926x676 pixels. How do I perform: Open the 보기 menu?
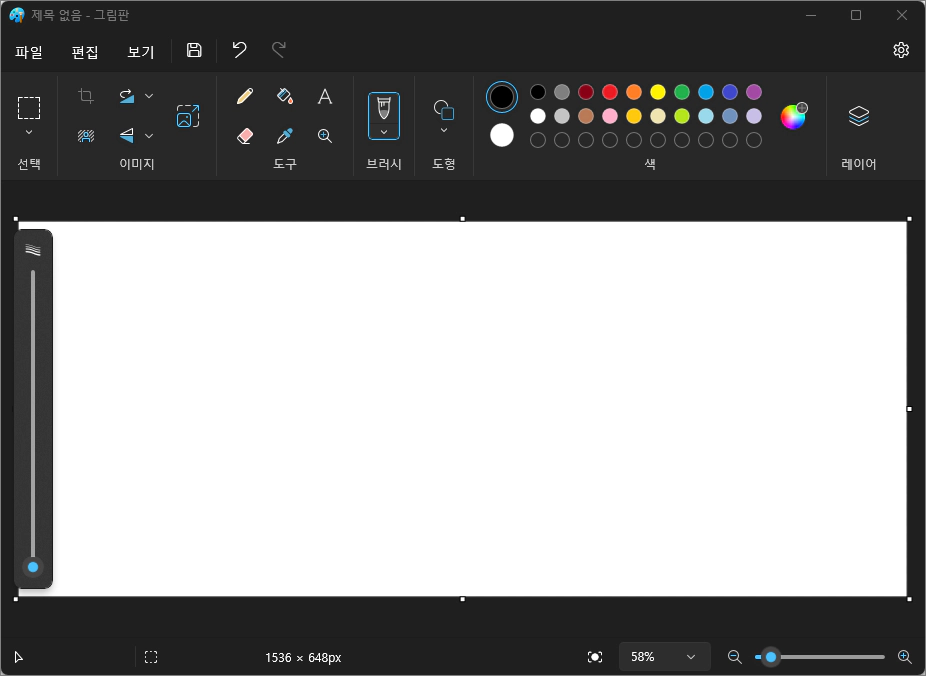(x=141, y=51)
